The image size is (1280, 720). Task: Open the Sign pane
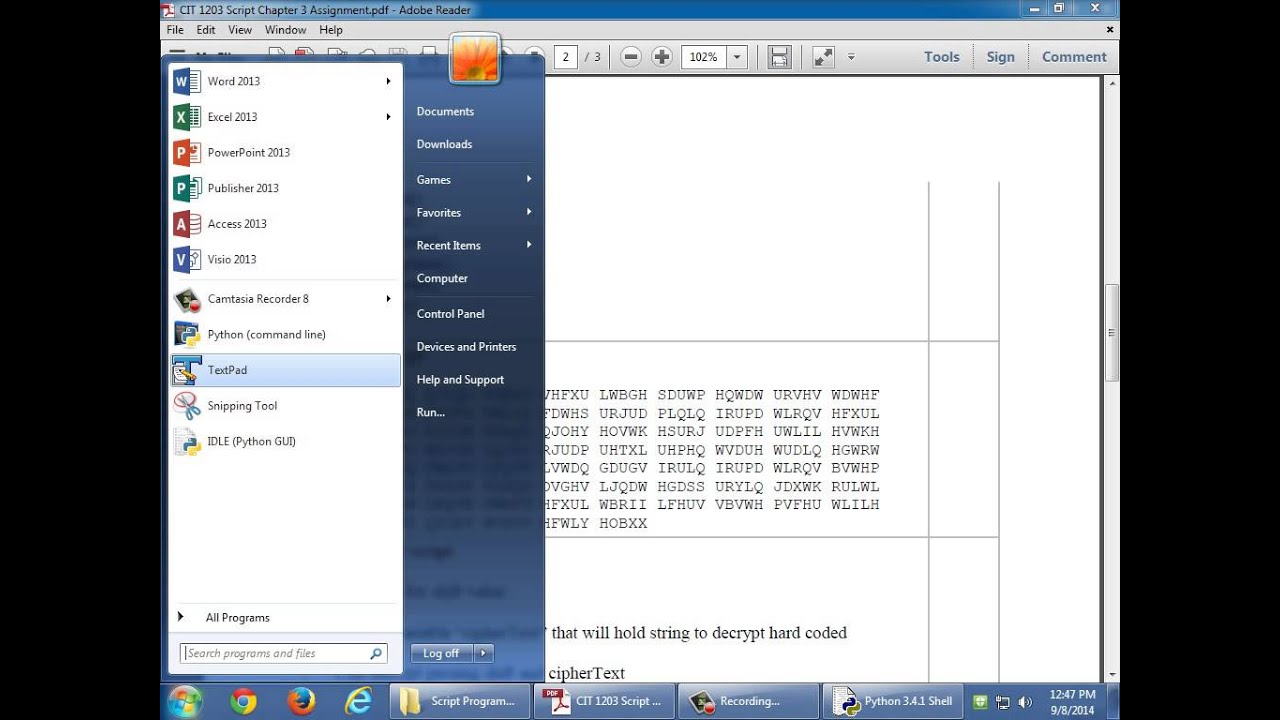[1001, 57]
